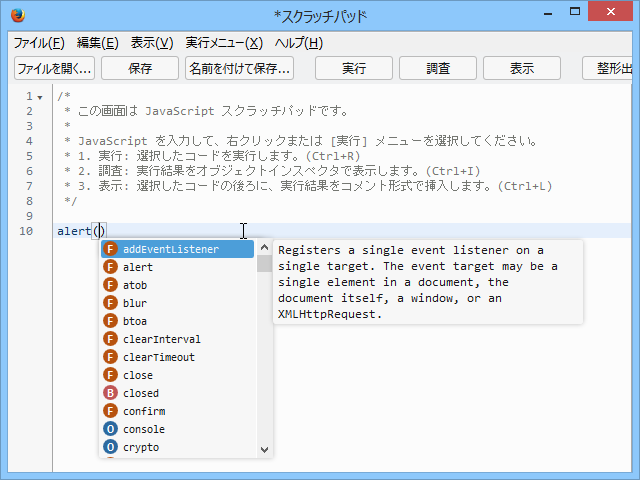The image size is (640, 480).
Task: Click the F icon next to alert suggestion
Action: pyautogui.click(x=110, y=267)
